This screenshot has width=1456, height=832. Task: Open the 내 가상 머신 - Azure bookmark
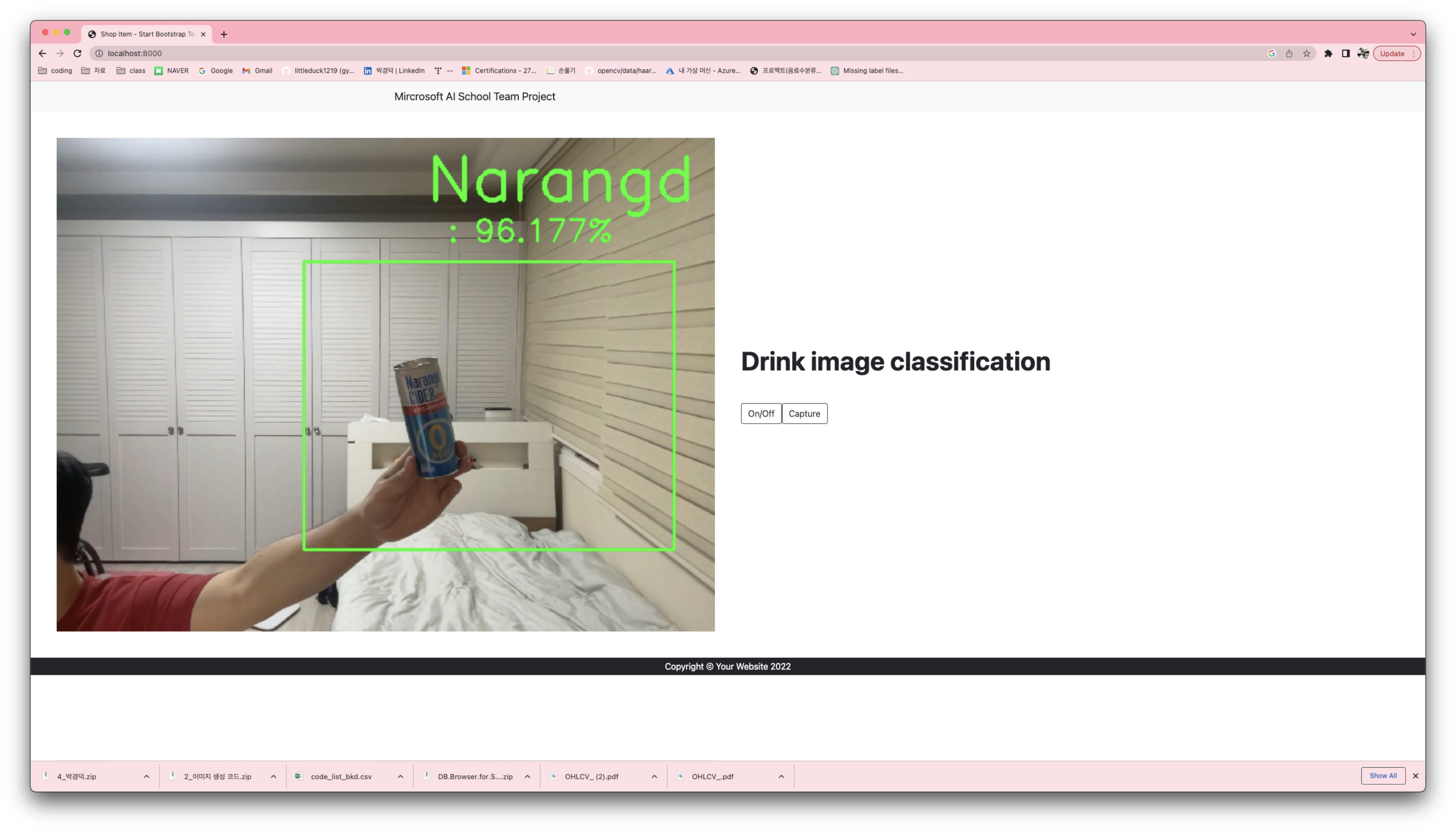pyautogui.click(x=703, y=71)
